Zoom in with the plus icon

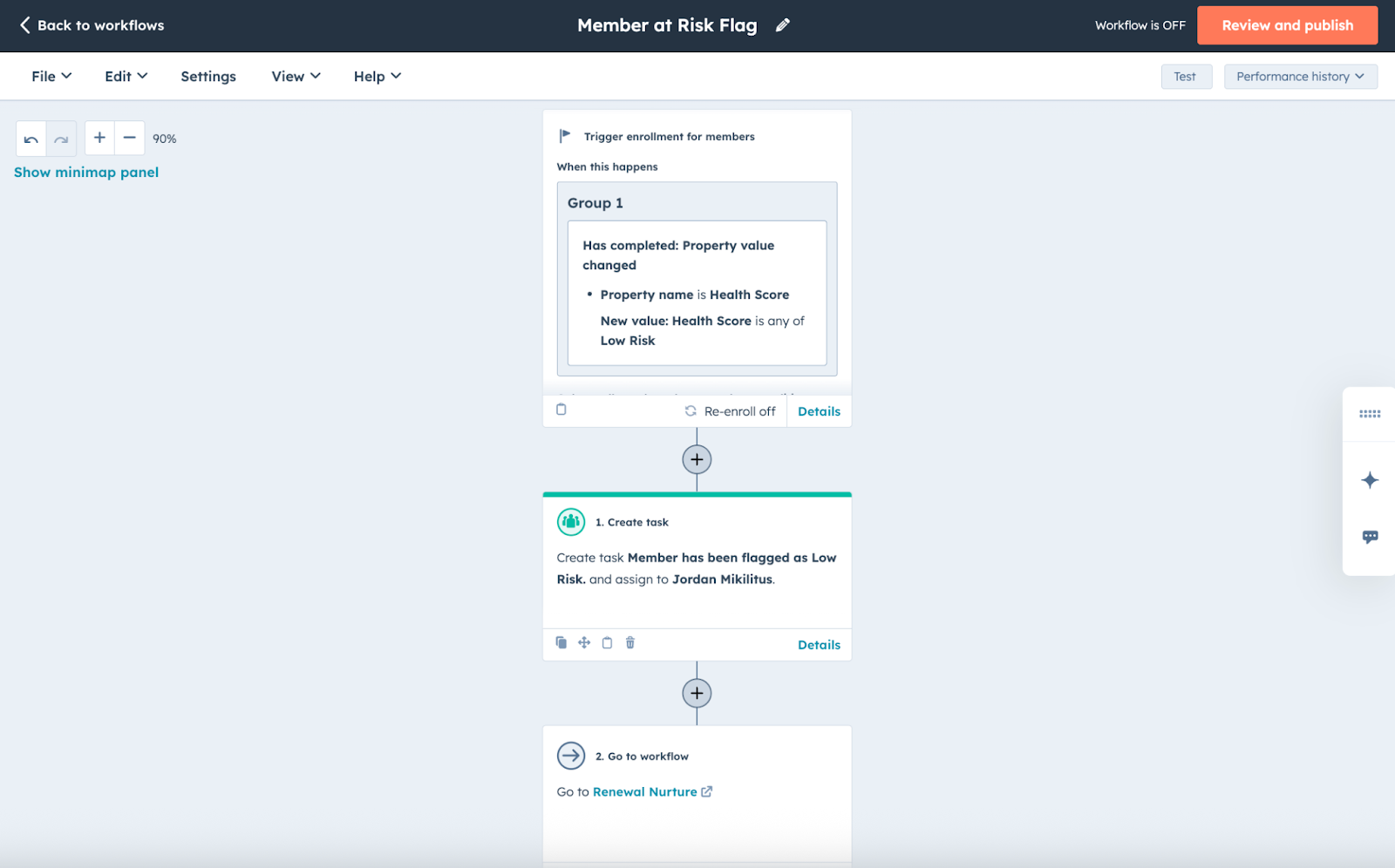(99, 138)
